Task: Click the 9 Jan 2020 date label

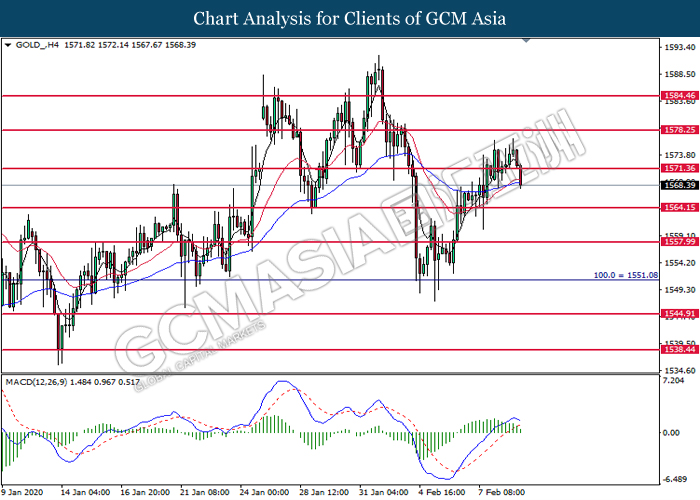Action: pos(23,492)
